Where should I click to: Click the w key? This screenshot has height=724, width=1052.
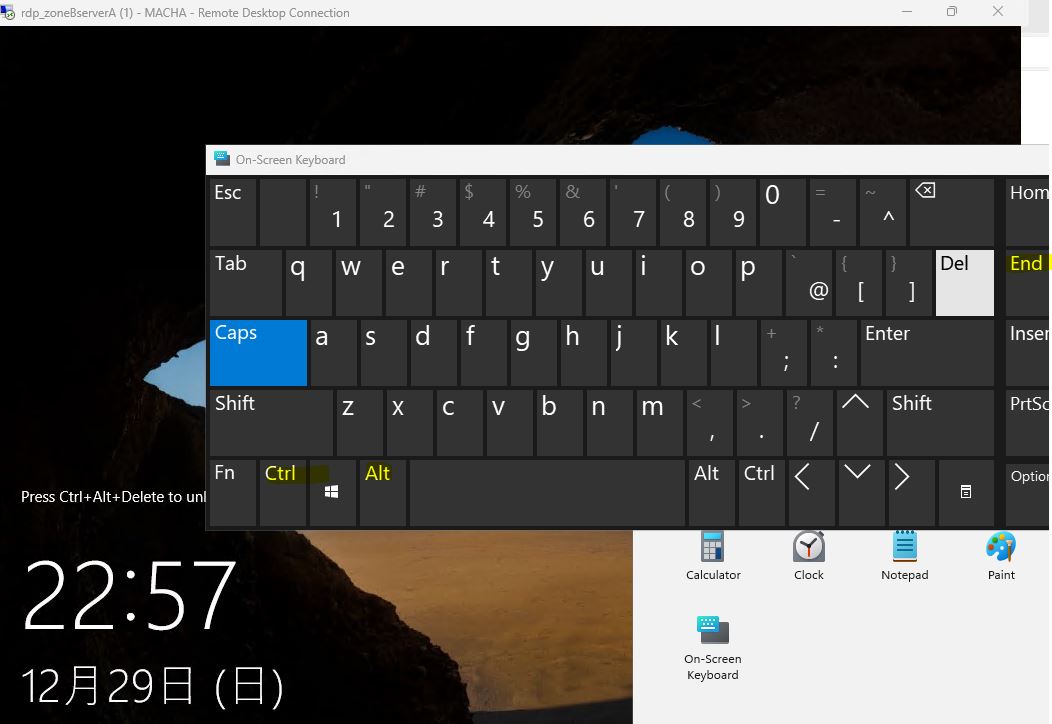coord(359,282)
